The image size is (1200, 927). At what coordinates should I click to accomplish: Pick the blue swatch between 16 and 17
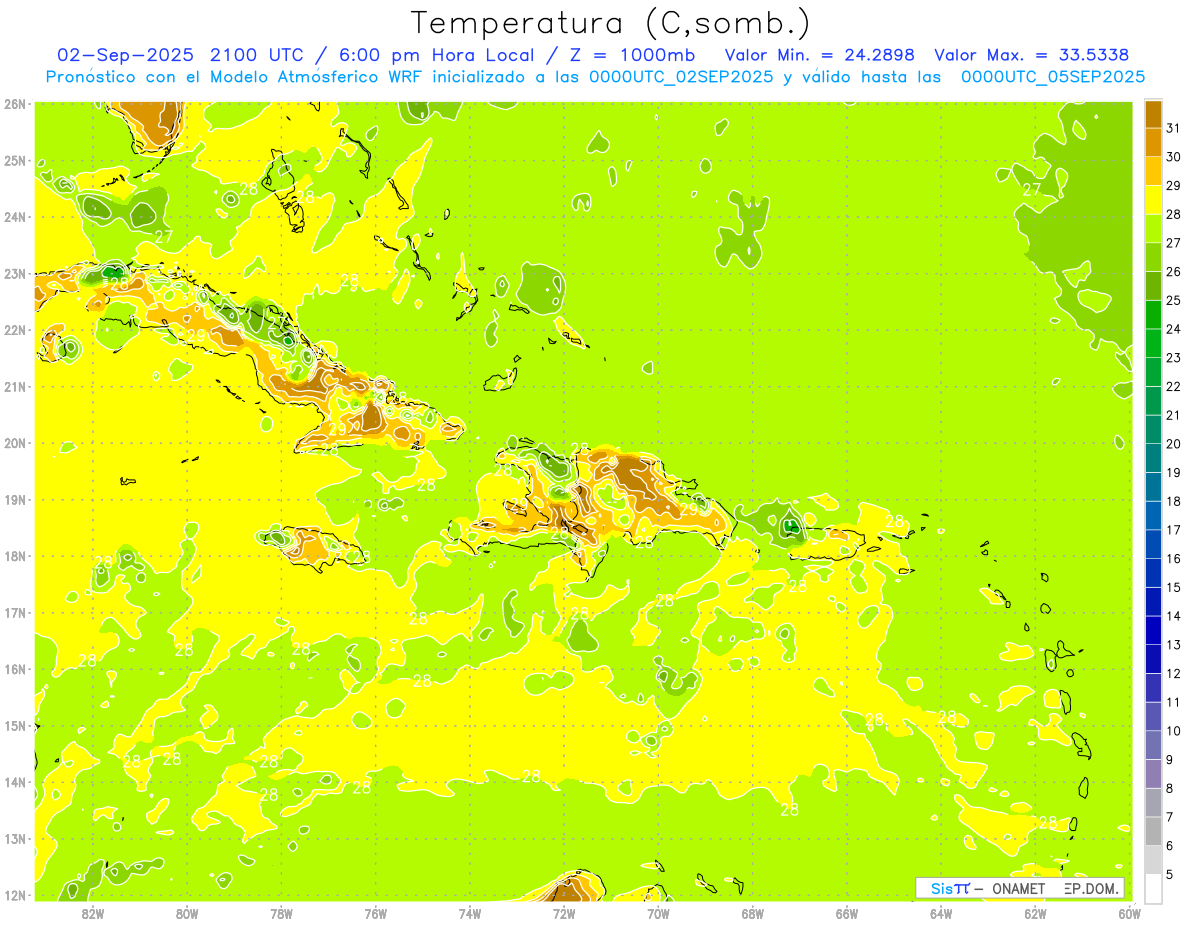1153,544
